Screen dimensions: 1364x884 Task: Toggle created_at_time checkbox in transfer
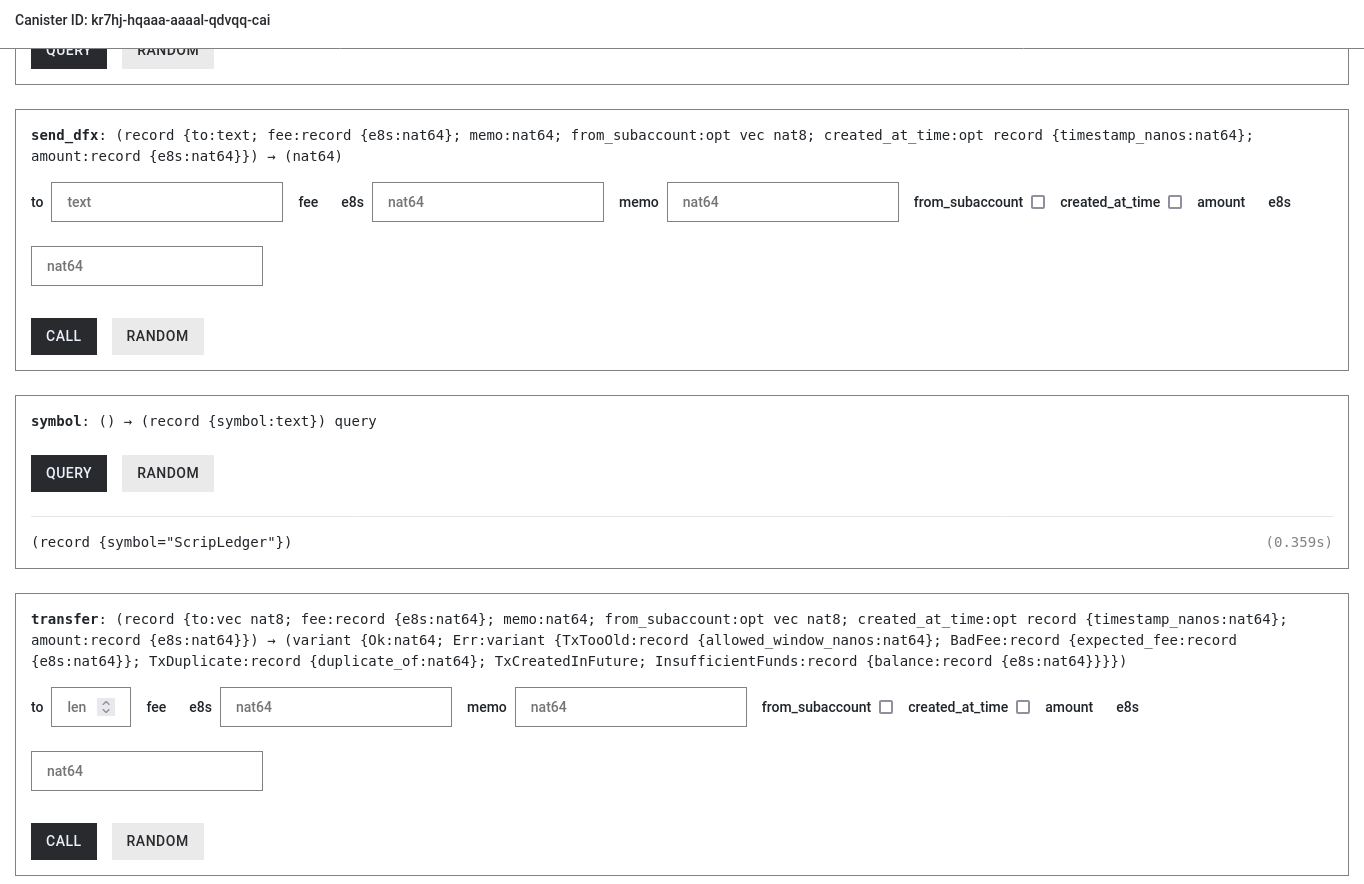[1023, 707]
